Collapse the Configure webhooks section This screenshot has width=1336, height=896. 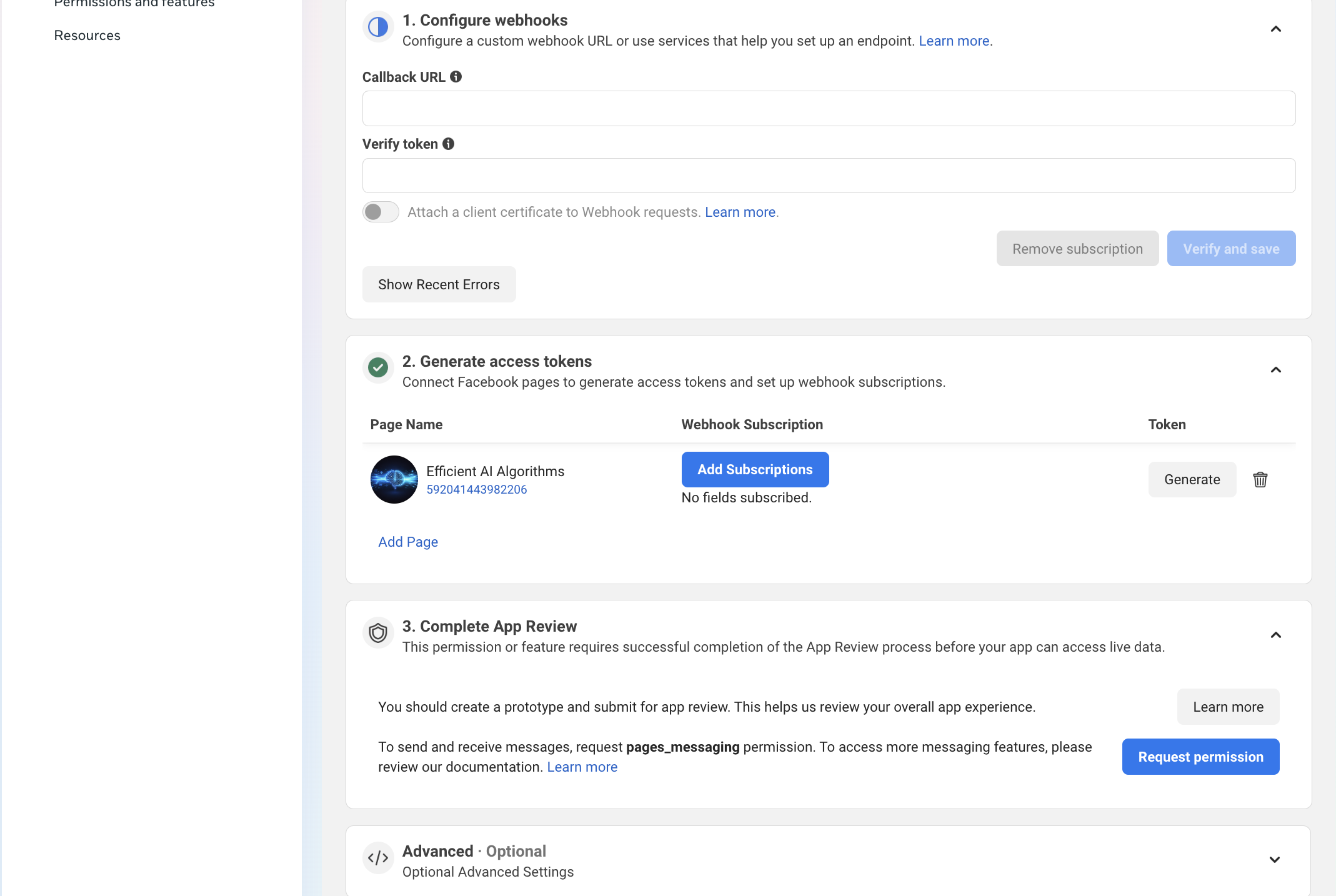[1276, 29]
